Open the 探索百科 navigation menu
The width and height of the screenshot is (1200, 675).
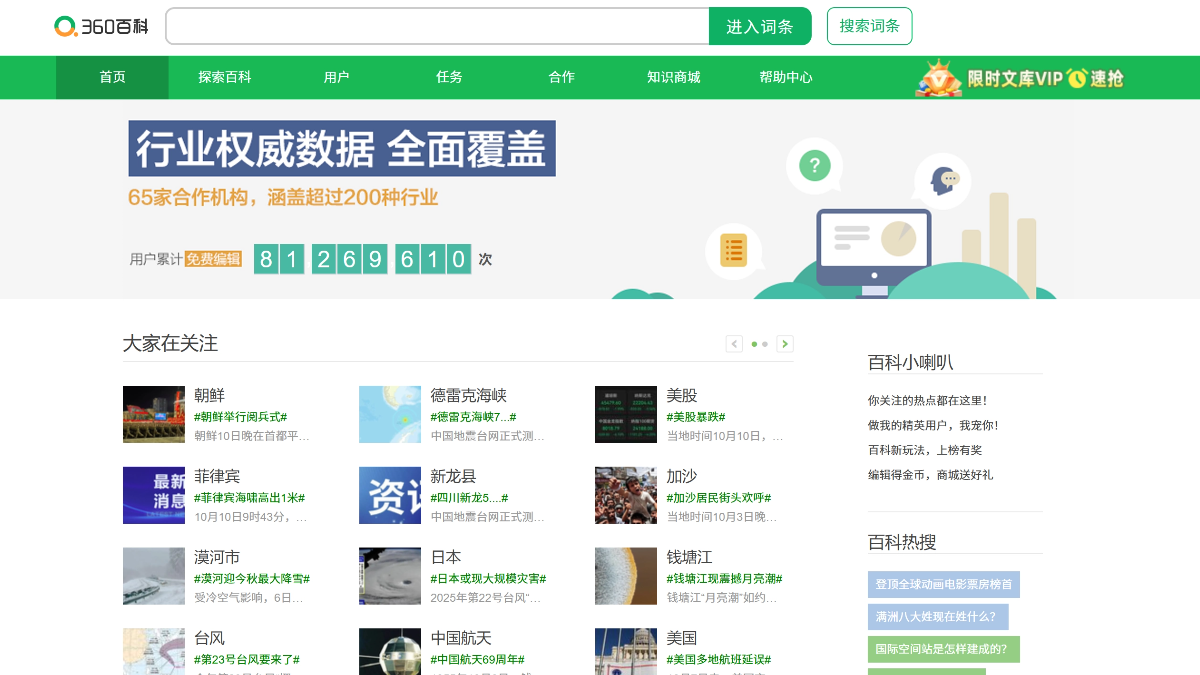pyautogui.click(x=224, y=77)
